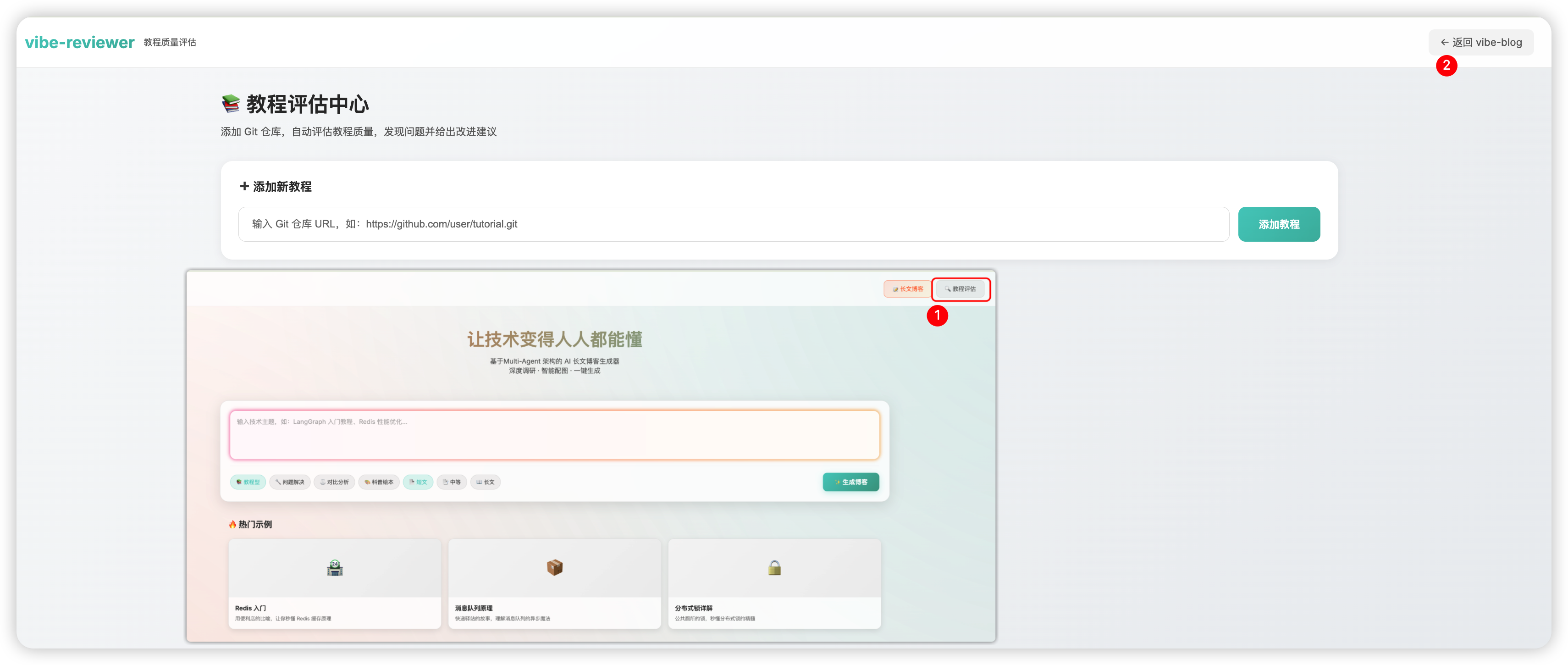
Task: Click the 添加教程 button
Action: pos(1278,224)
